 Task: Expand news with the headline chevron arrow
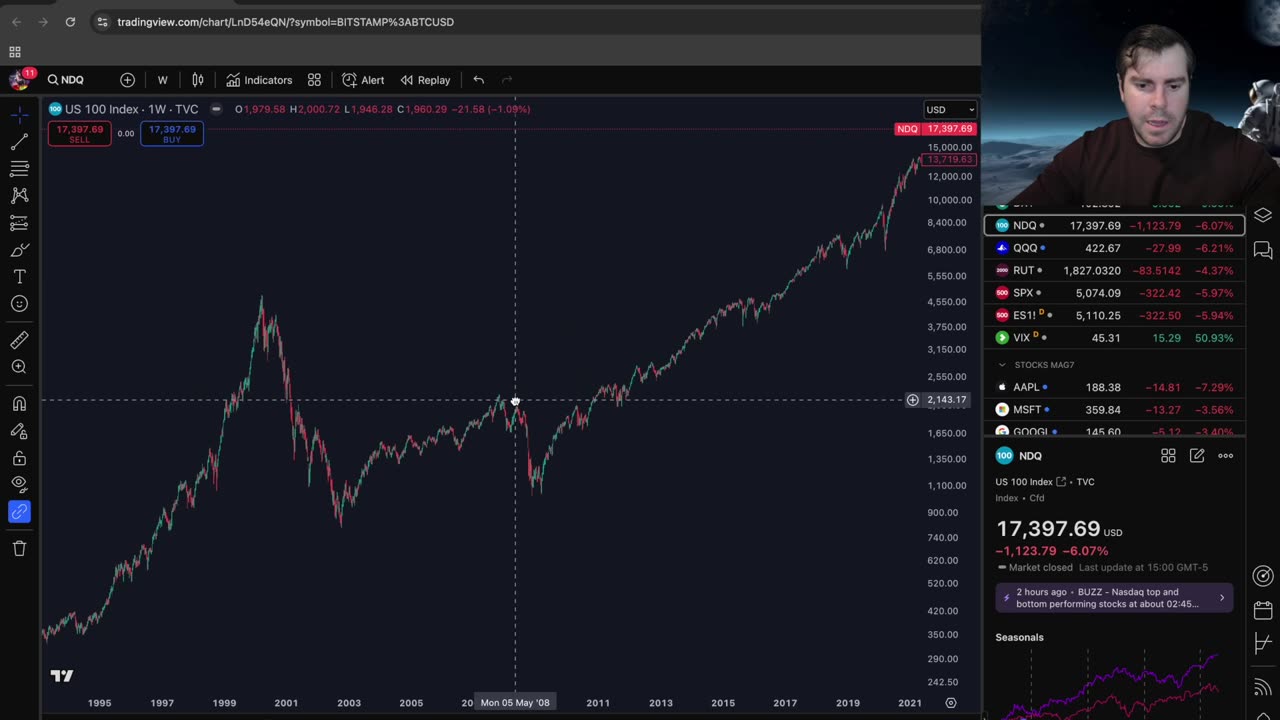click(x=1221, y=598)
